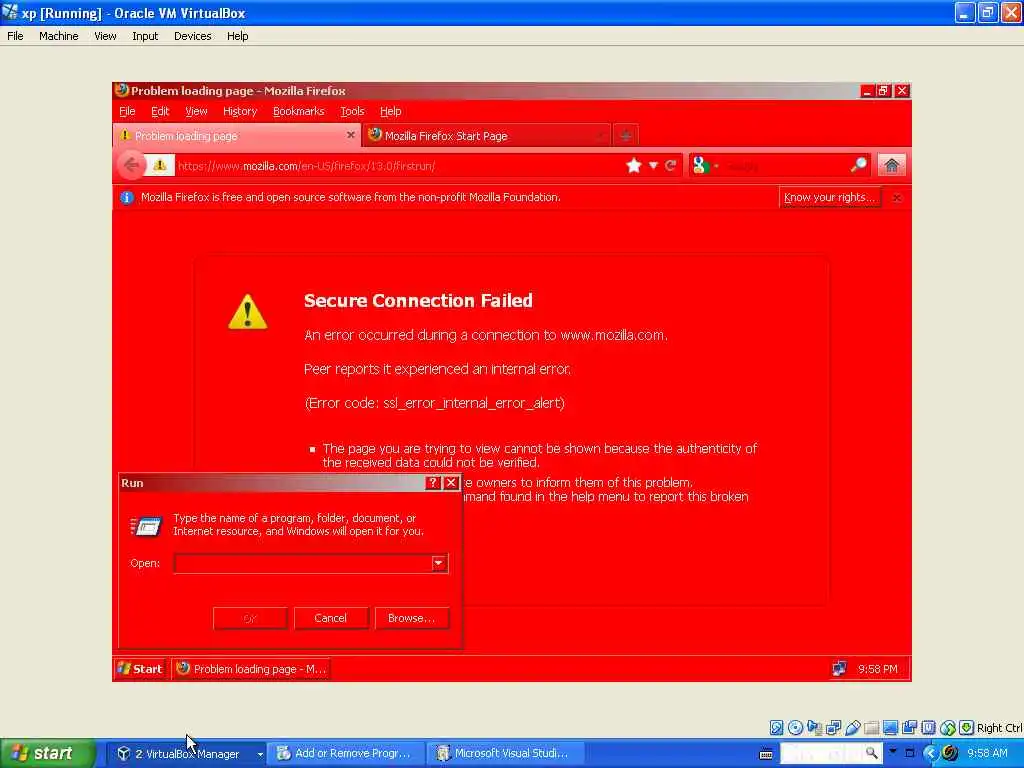The width and height of the screenshot is (1024, 768).
Task: Click the greyed OK button in Run dialog
Action: click(x=250, y=618)
